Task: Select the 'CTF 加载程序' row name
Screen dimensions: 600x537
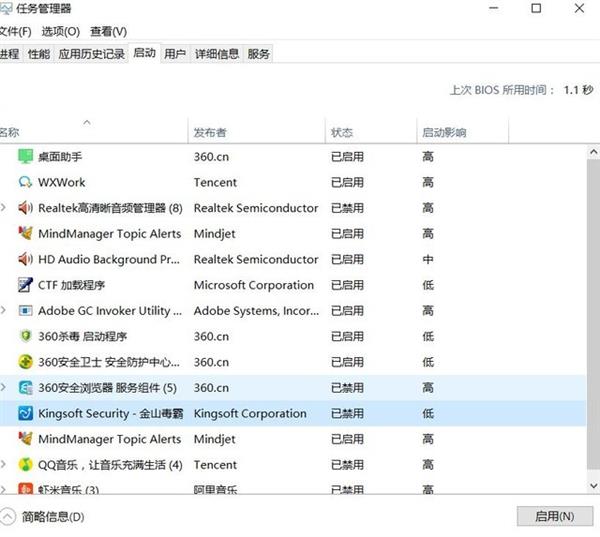Action: 72,285
